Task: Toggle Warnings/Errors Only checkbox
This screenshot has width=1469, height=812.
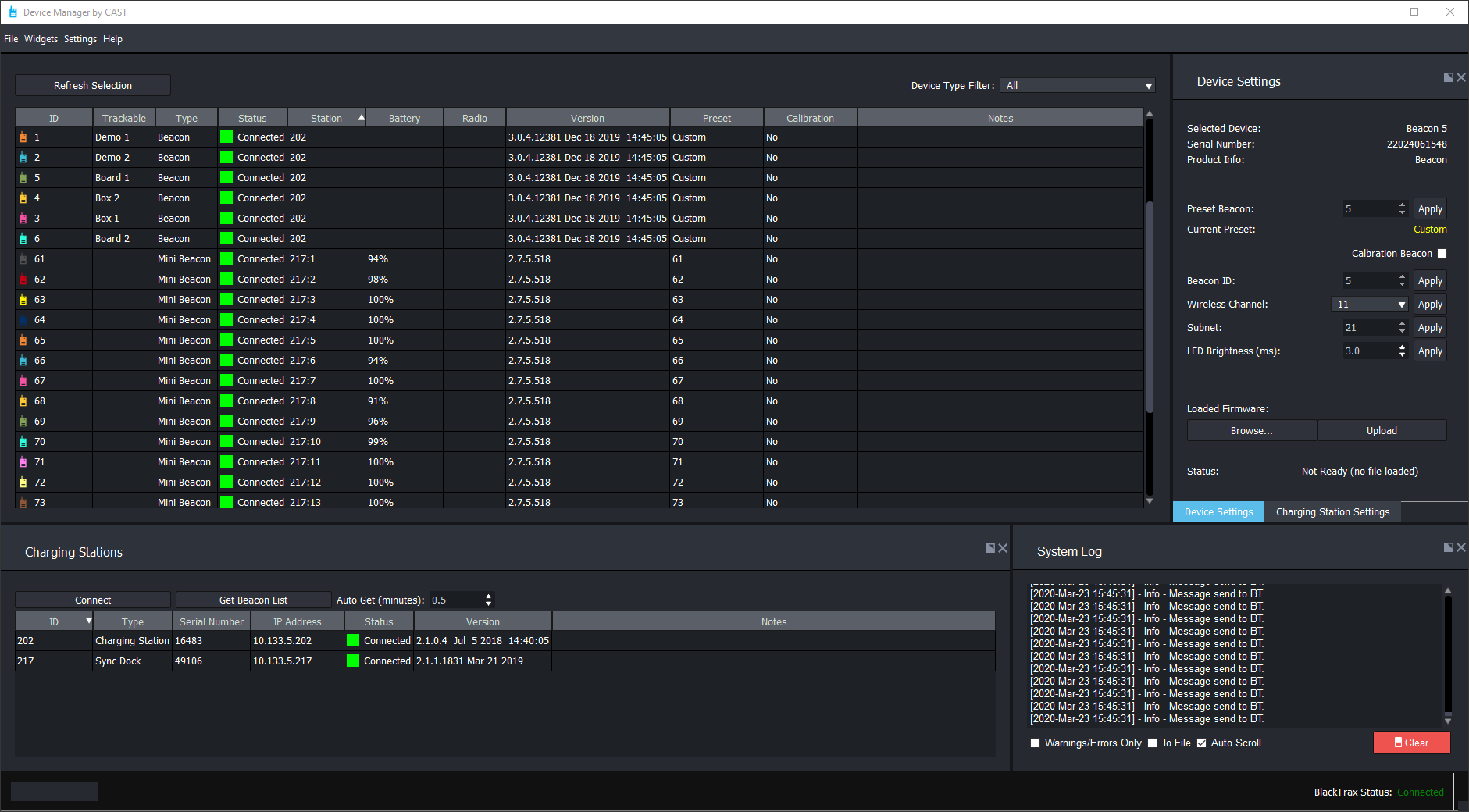Action: tap(1036, 743)
